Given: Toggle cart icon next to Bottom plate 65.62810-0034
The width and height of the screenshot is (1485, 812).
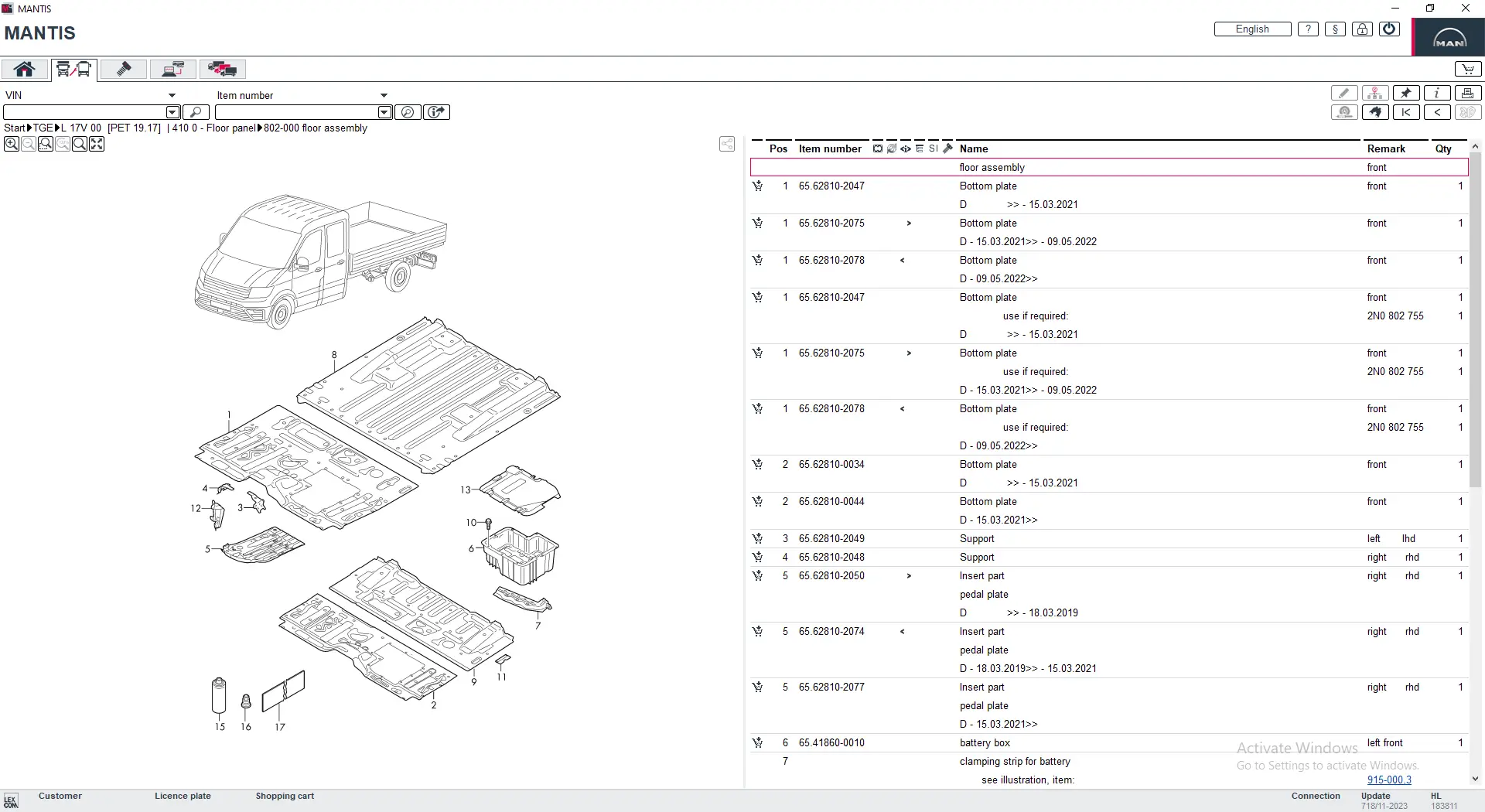Looking at the screenshot, I should (x=758, y=465).
